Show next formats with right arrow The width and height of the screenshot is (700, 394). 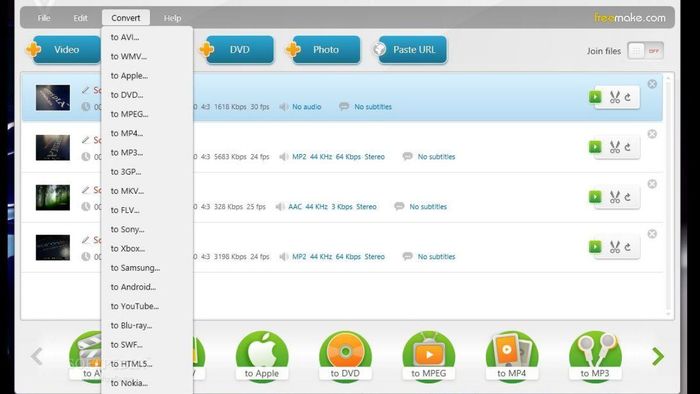pyautogui.click(x=658, y=356)
